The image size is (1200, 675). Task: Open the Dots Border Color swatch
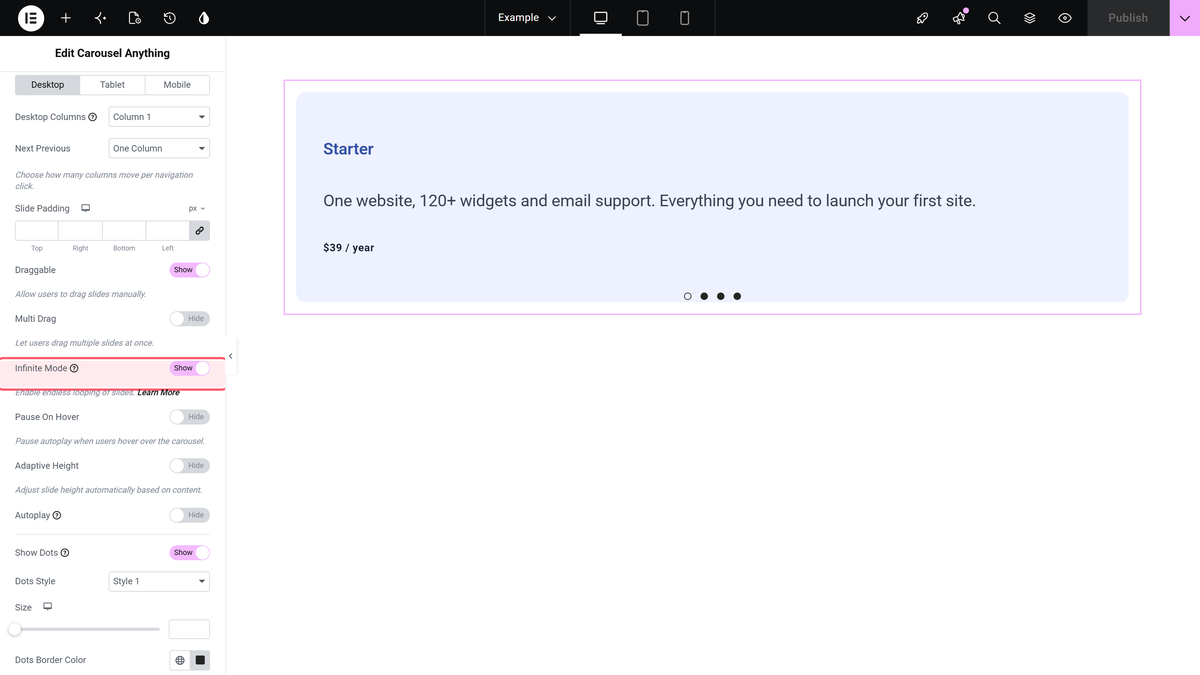tap(200, 660)
